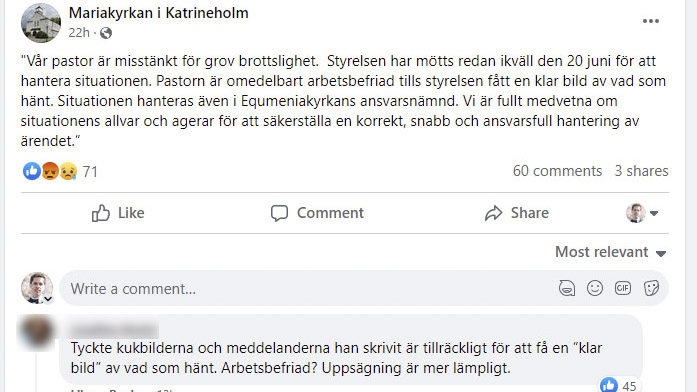The height and width of the screenshot is (392, 697).
Task: Click the angry face reaction icon
Action: coord(50,171)
